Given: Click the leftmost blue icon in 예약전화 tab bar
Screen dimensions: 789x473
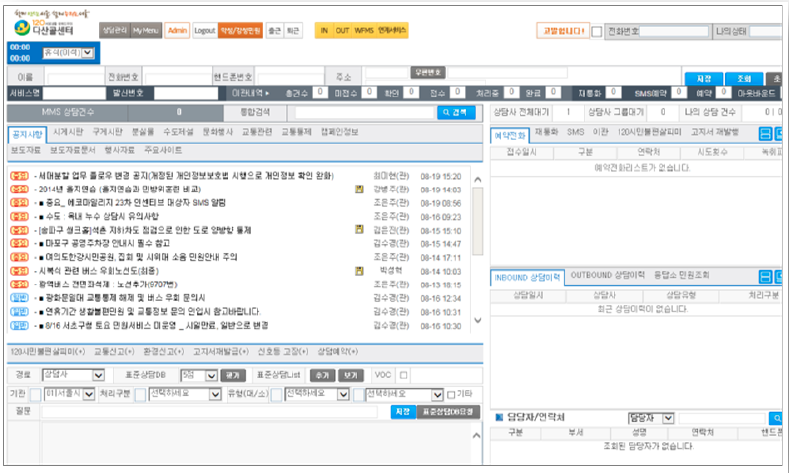Looking at the screenshot, I should (x=765, y=134).
